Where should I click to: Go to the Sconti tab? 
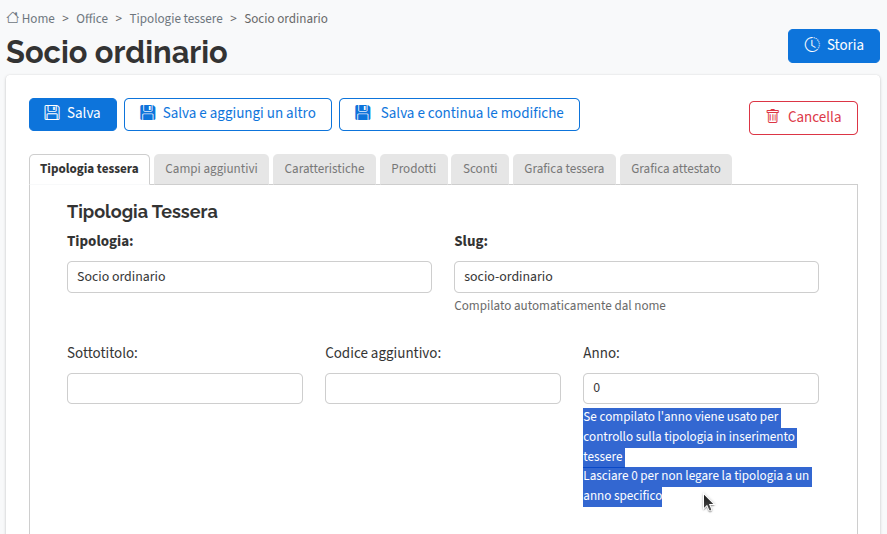point(480,169)
